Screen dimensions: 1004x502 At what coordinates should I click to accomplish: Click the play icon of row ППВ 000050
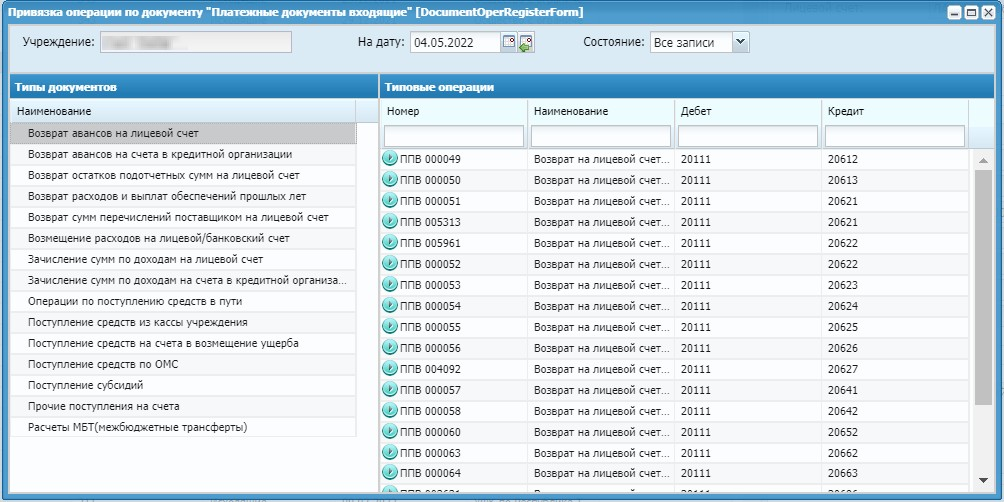tap(390, 179)
